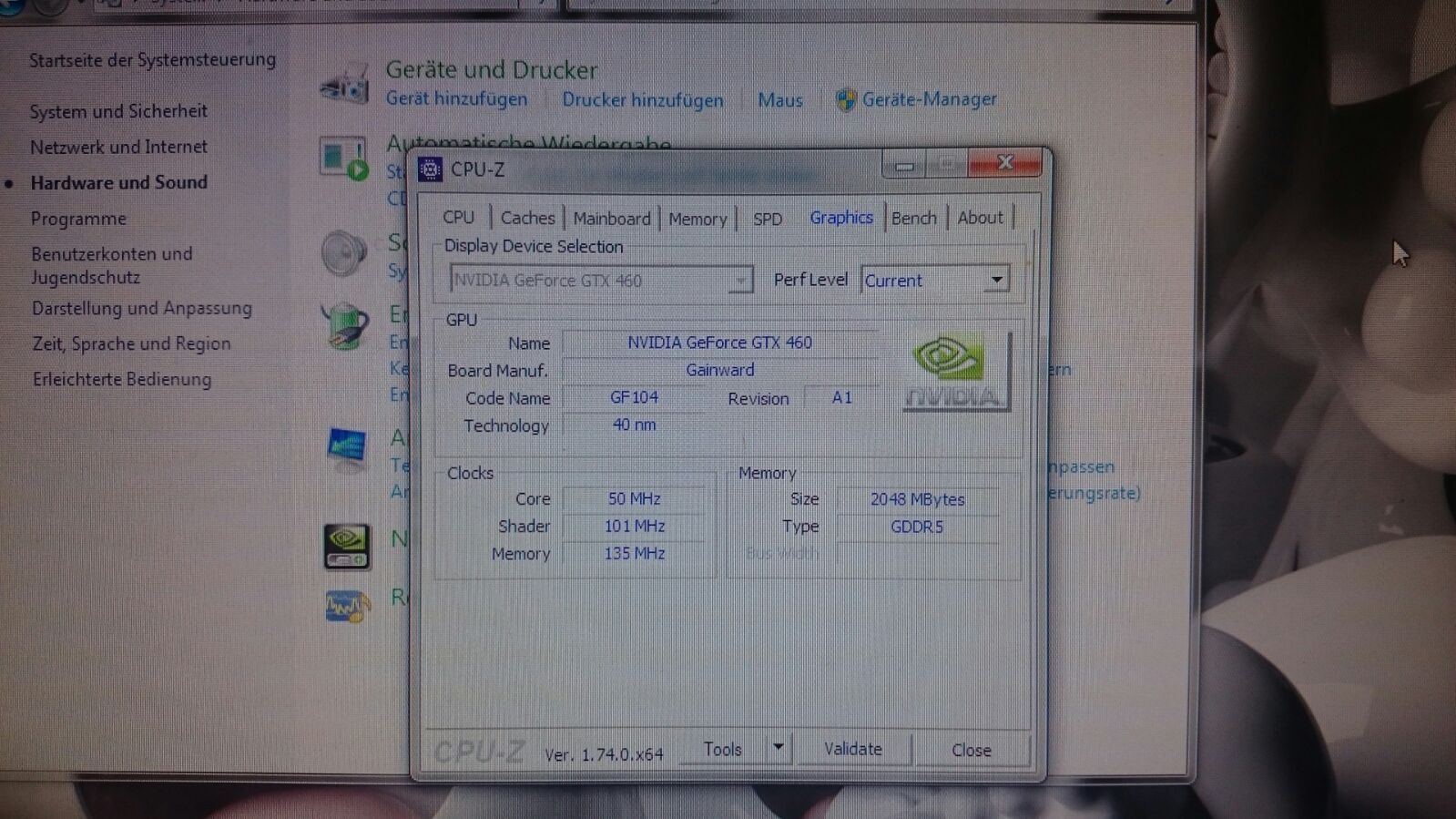1456x819 pixels.
Task: Open Benutzerkonten und Jugendschutz category
Action: click(112, 265)
